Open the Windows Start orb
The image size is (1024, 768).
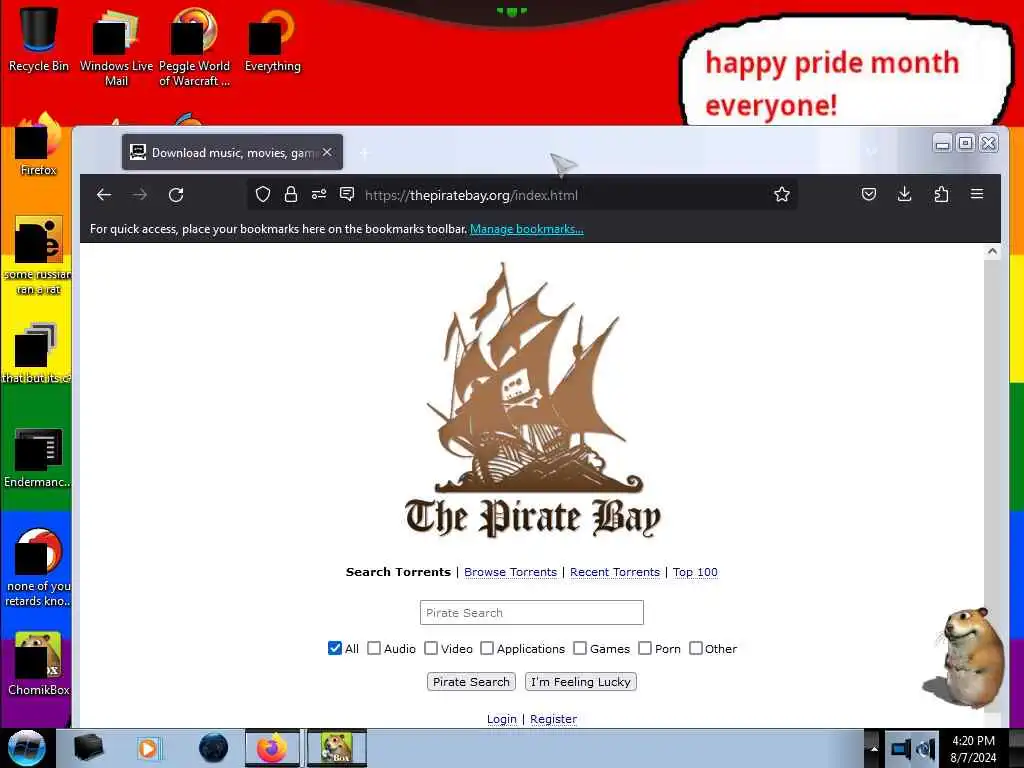27,748
